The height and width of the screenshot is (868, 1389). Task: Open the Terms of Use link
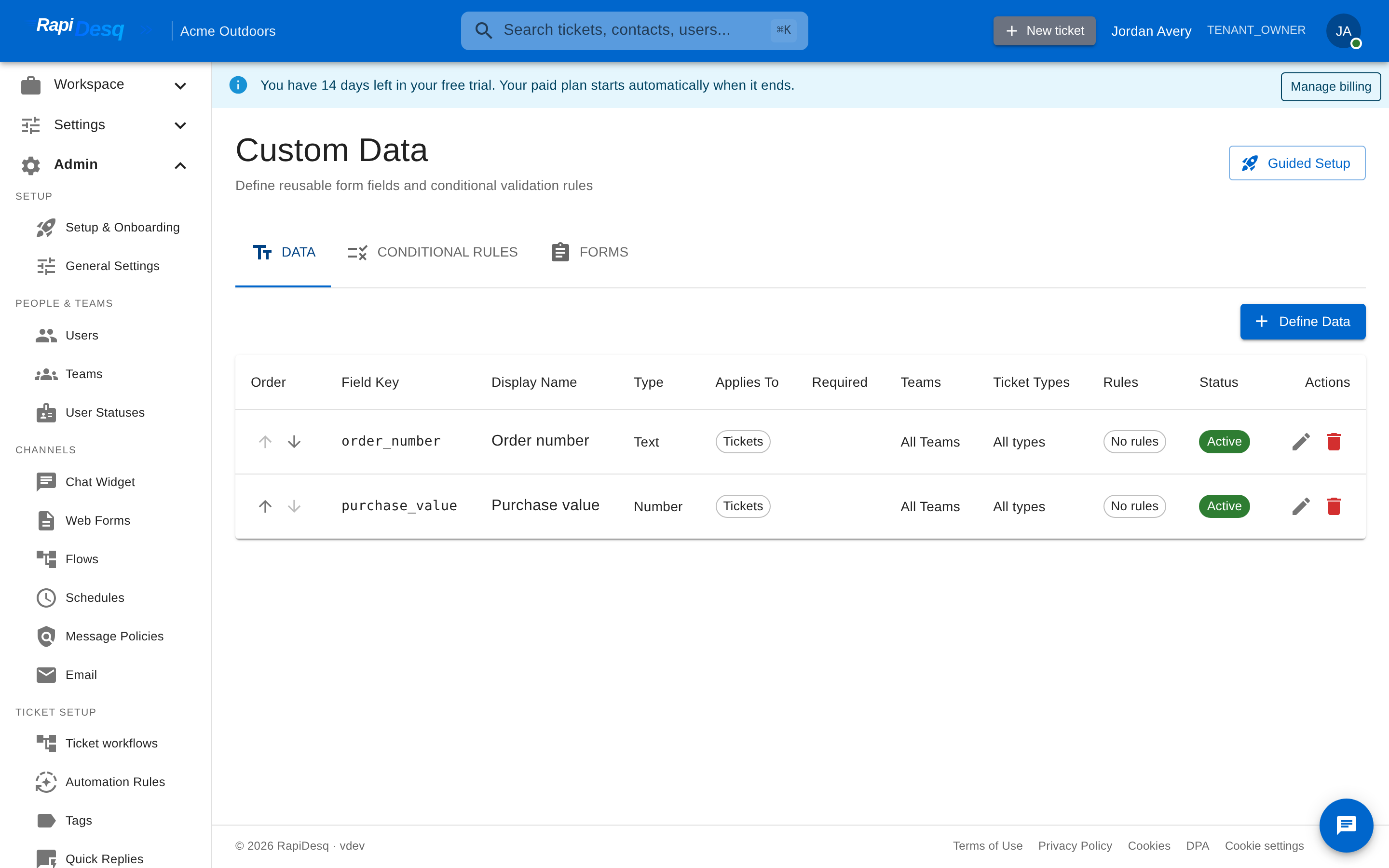pyautogui.click(x=987, y=846)
